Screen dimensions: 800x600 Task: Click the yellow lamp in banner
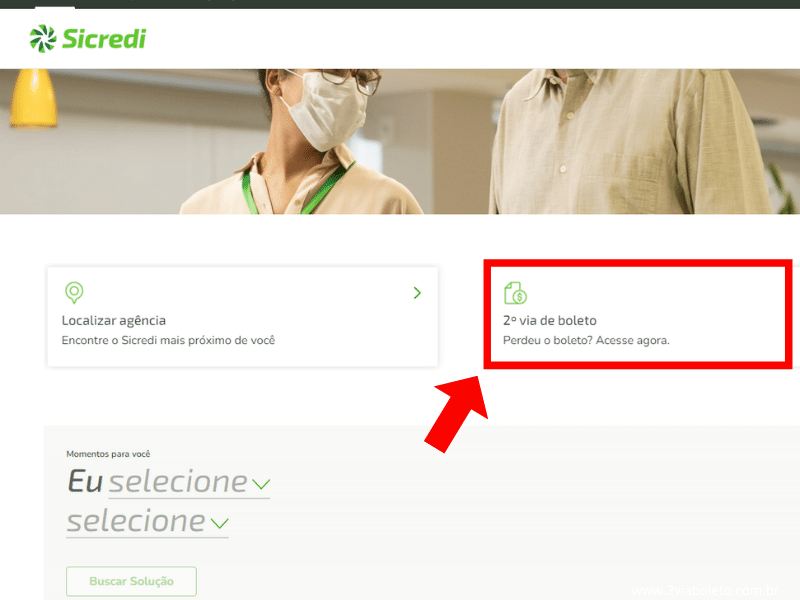[x=34, y=98]
